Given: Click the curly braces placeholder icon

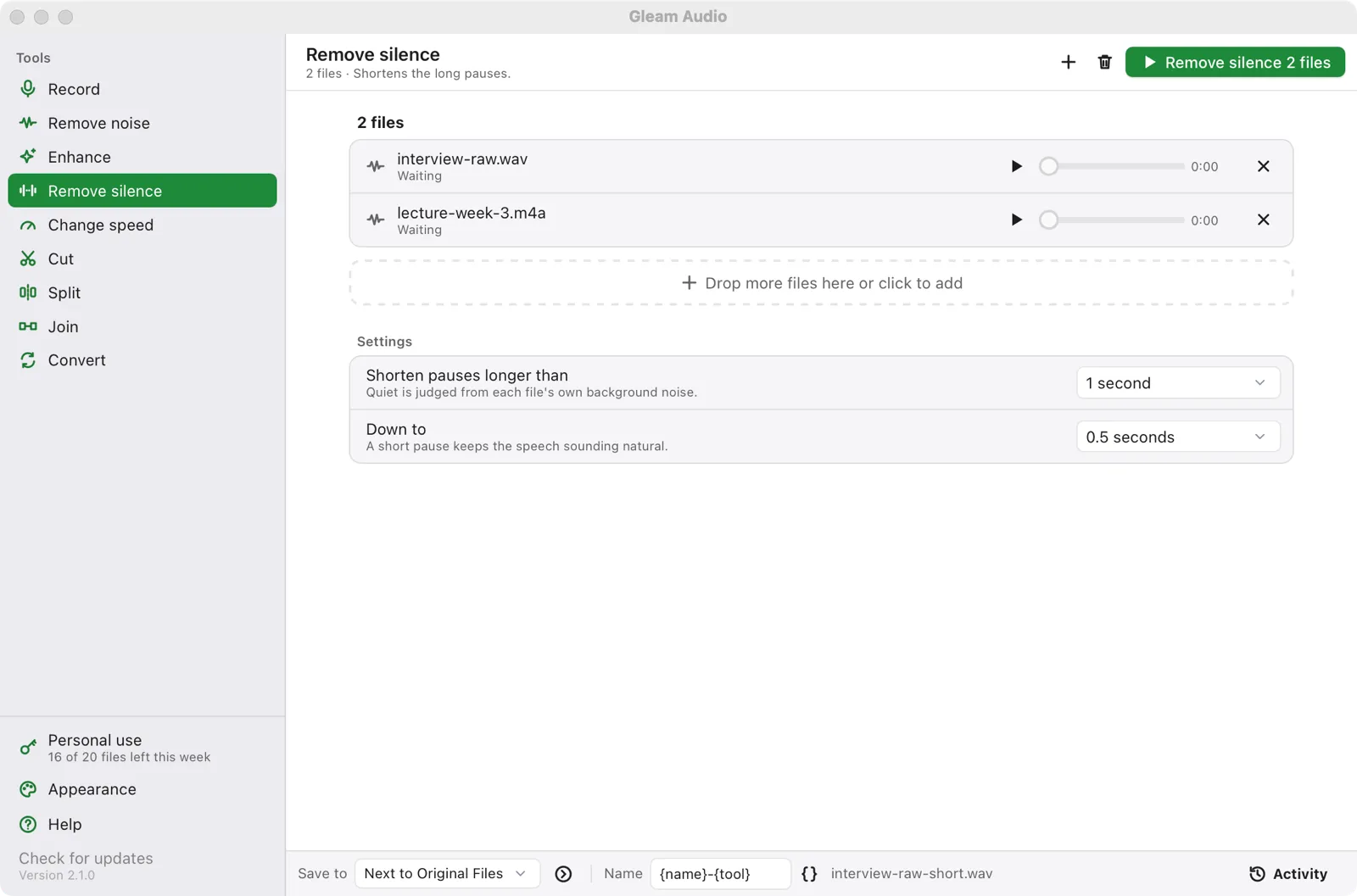Looking at the screenshot, I should (809, 874).
